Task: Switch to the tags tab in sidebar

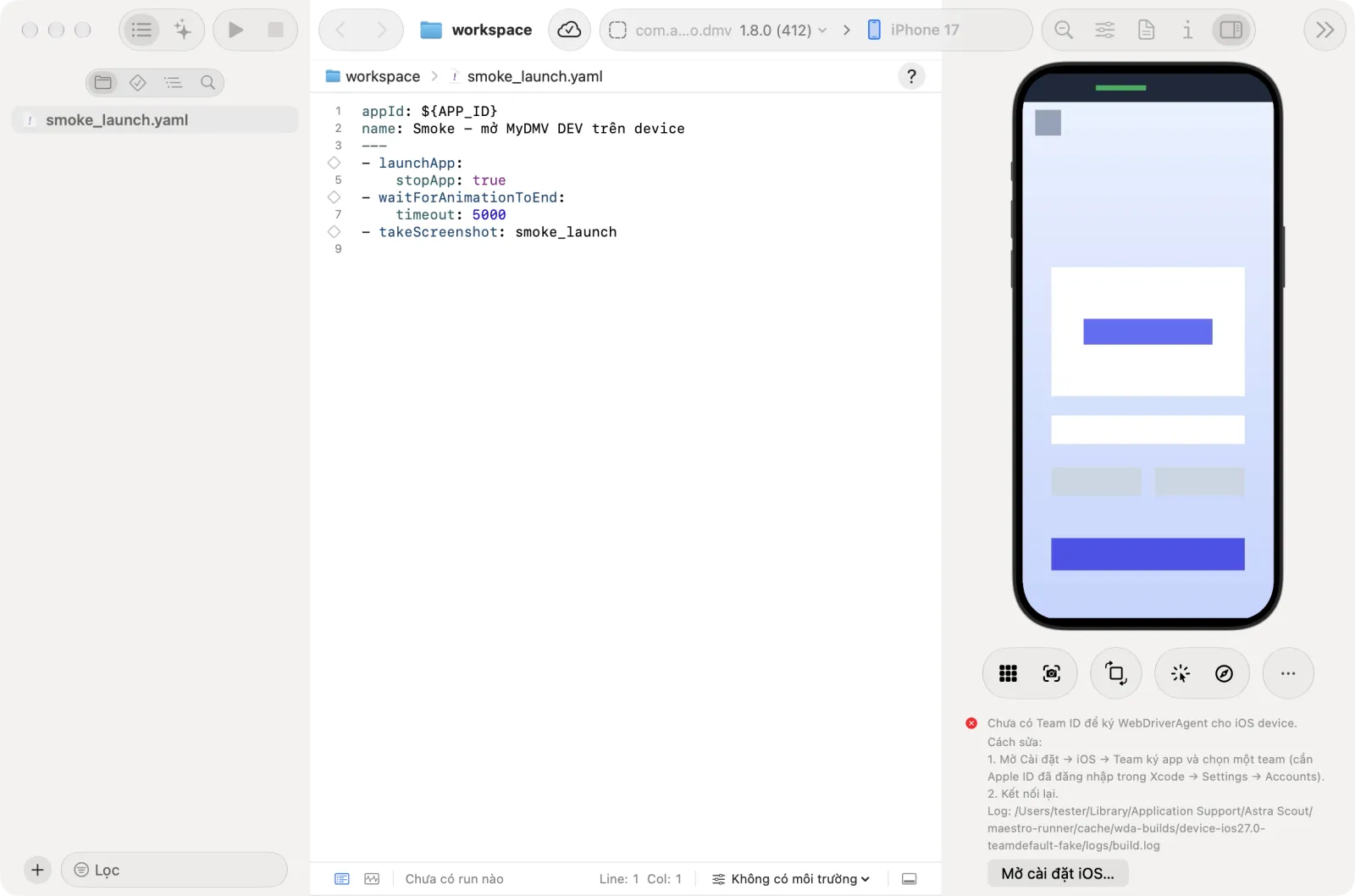Action: point(138,82)
